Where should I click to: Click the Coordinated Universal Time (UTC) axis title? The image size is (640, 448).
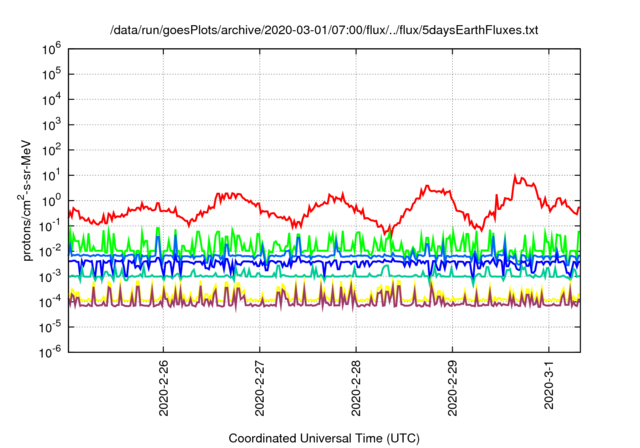[324, 439]
